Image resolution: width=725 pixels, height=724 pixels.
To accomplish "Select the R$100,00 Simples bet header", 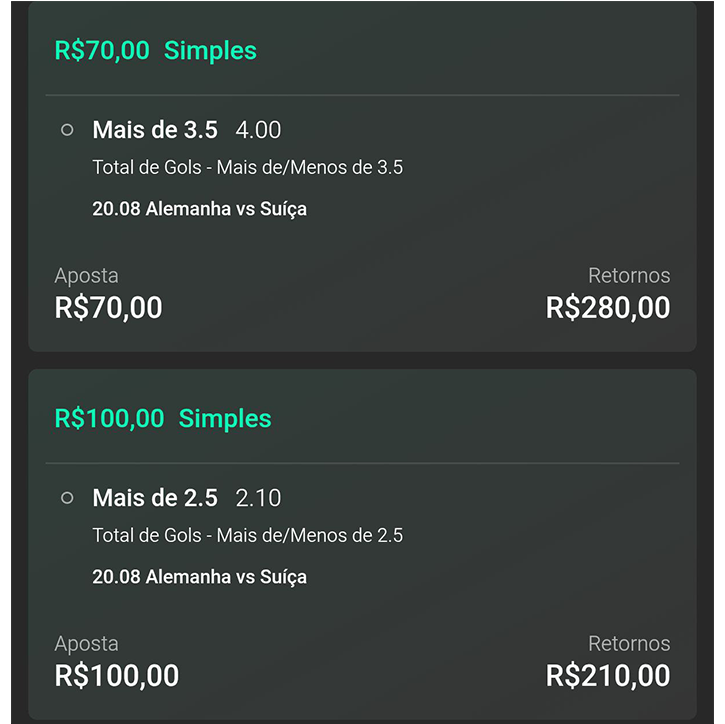I will pyautogui.click(x=163, y=418).
